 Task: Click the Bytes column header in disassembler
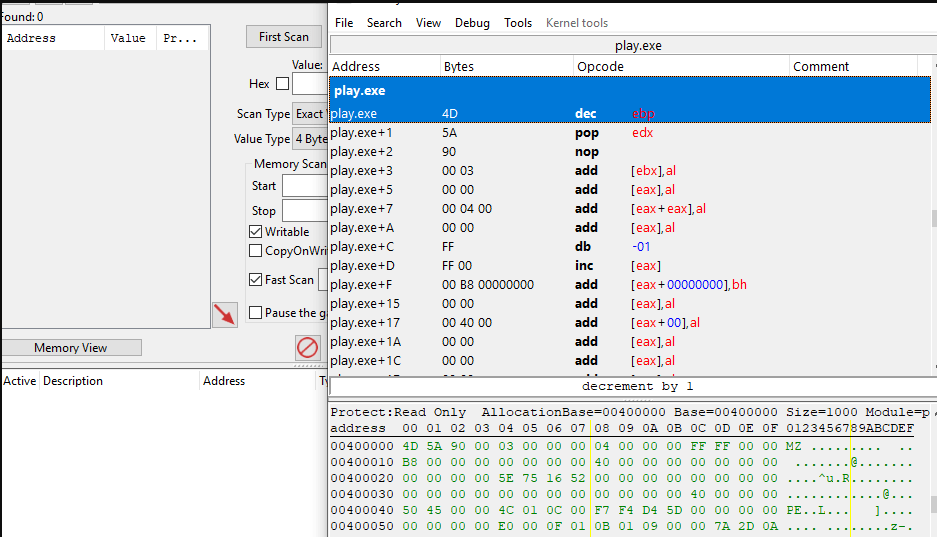[506, 66]
